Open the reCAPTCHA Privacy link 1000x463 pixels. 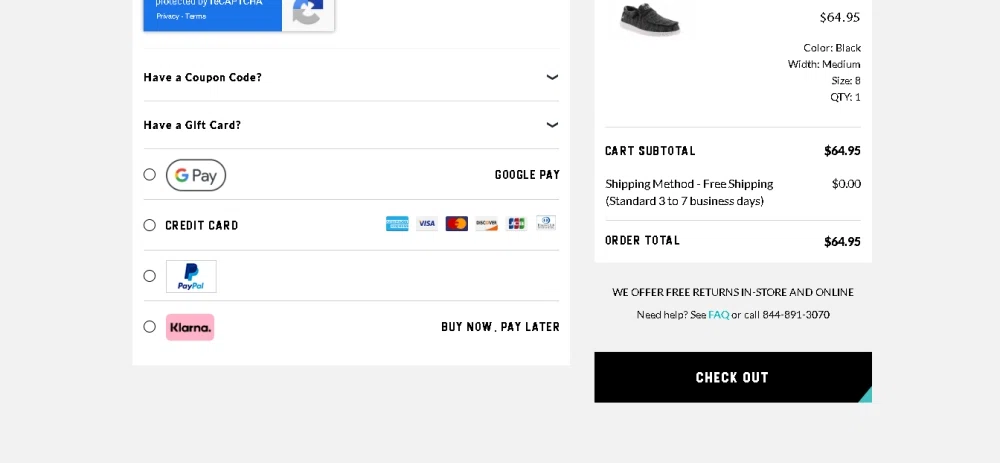click(167, 16)
